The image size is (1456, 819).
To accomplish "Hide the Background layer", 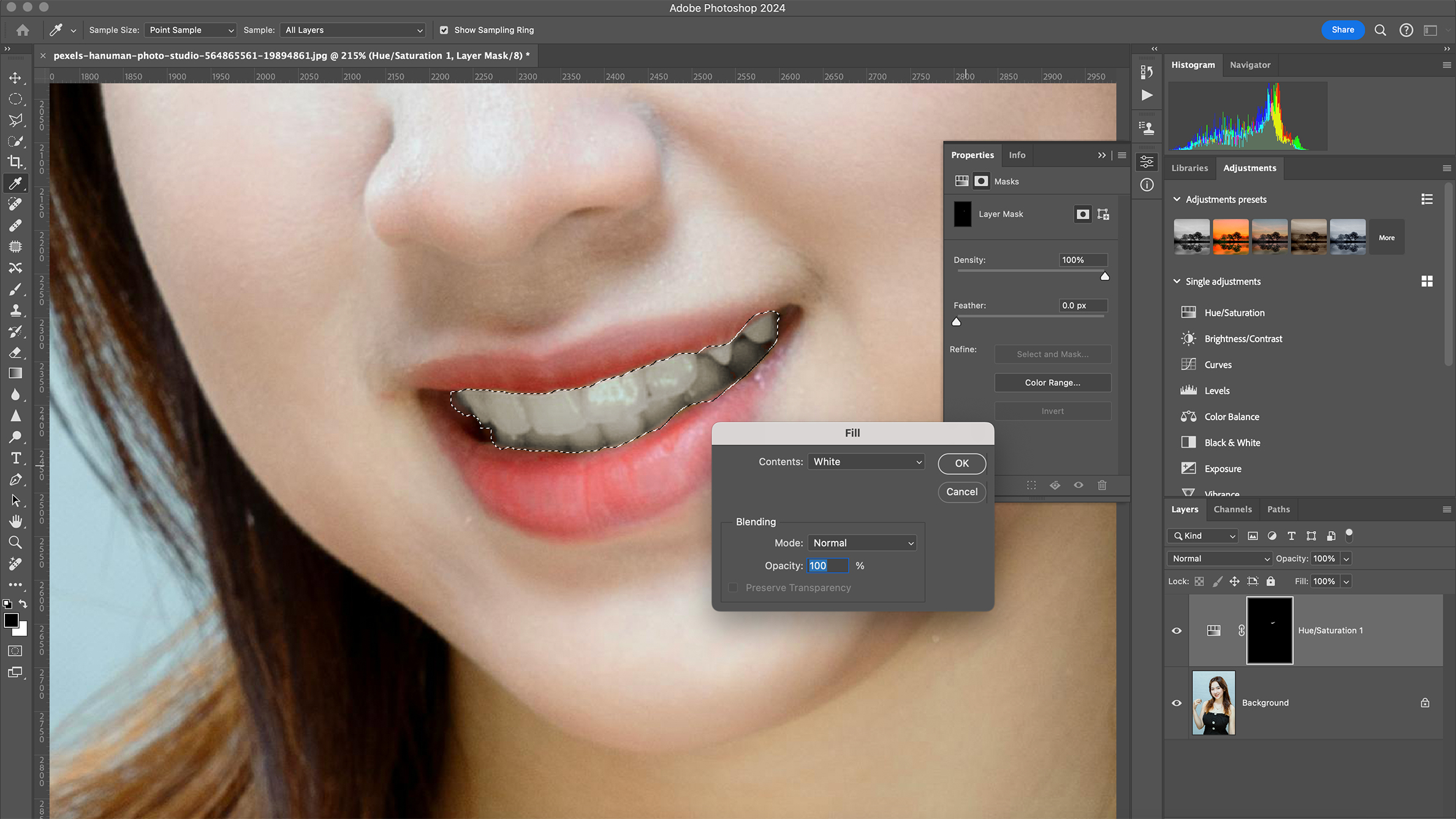I will [1176, 703].
